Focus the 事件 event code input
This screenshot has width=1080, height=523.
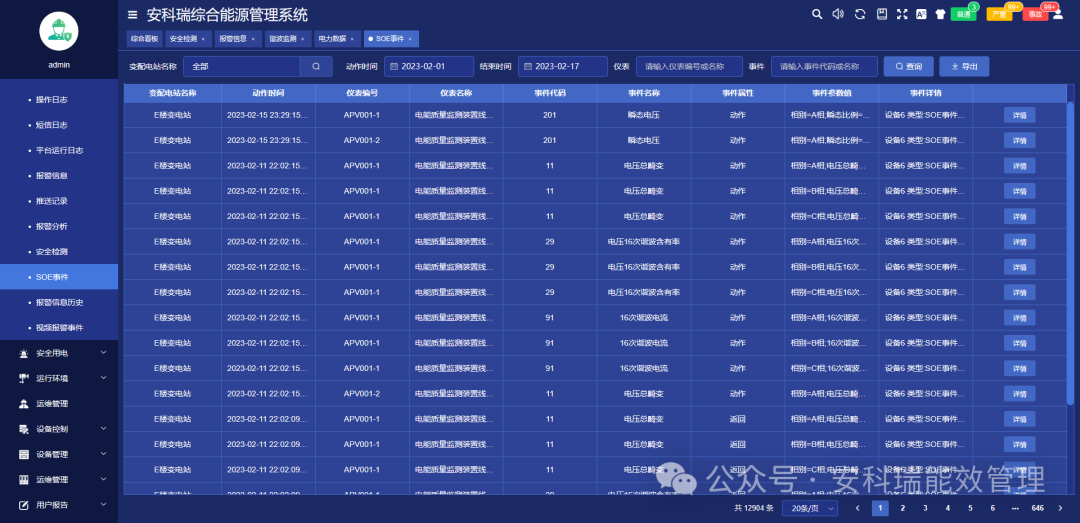(x=824, y=66)
